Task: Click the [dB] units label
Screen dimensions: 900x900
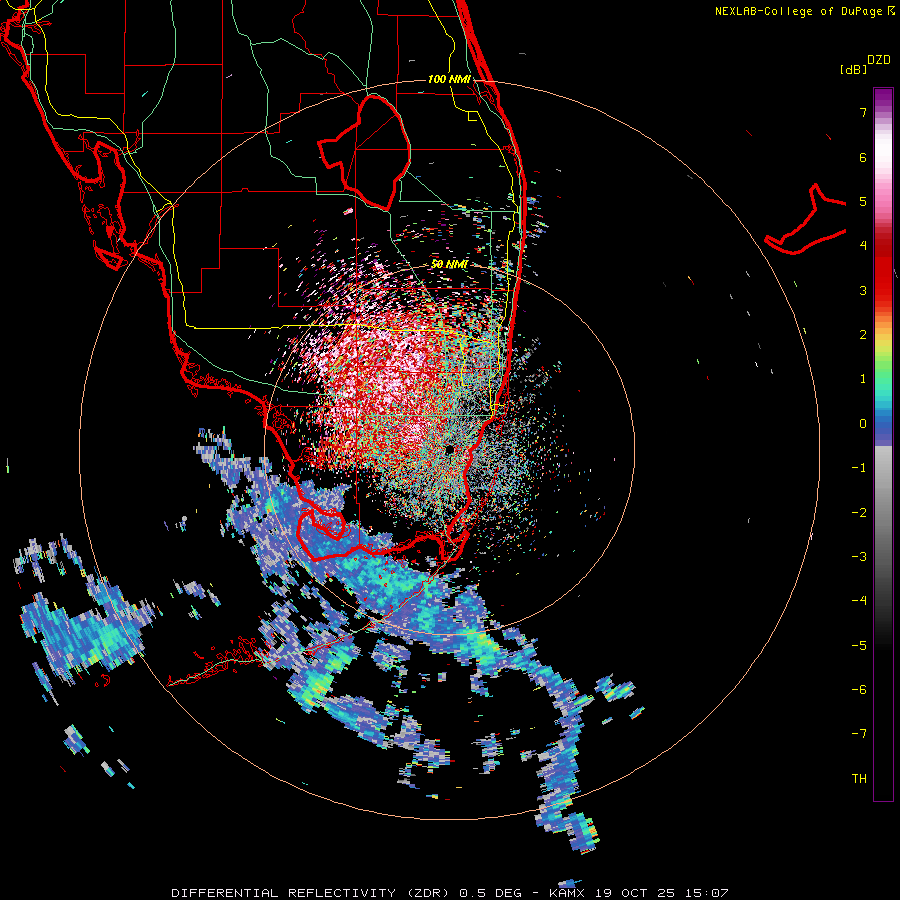Action: coord(853,69)
